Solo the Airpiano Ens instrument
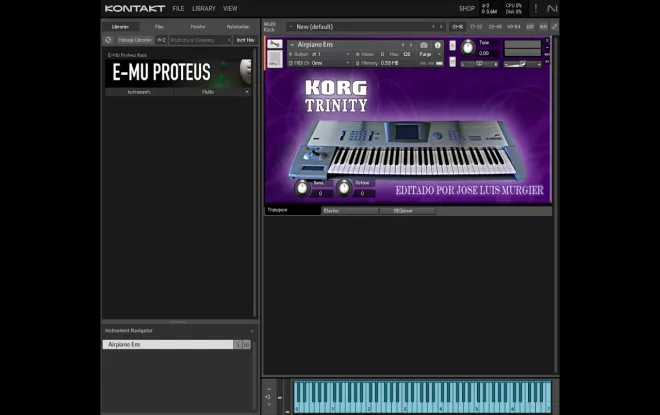Image resolution: width=660 pixels, height=415 pixels. pos(452,45)
